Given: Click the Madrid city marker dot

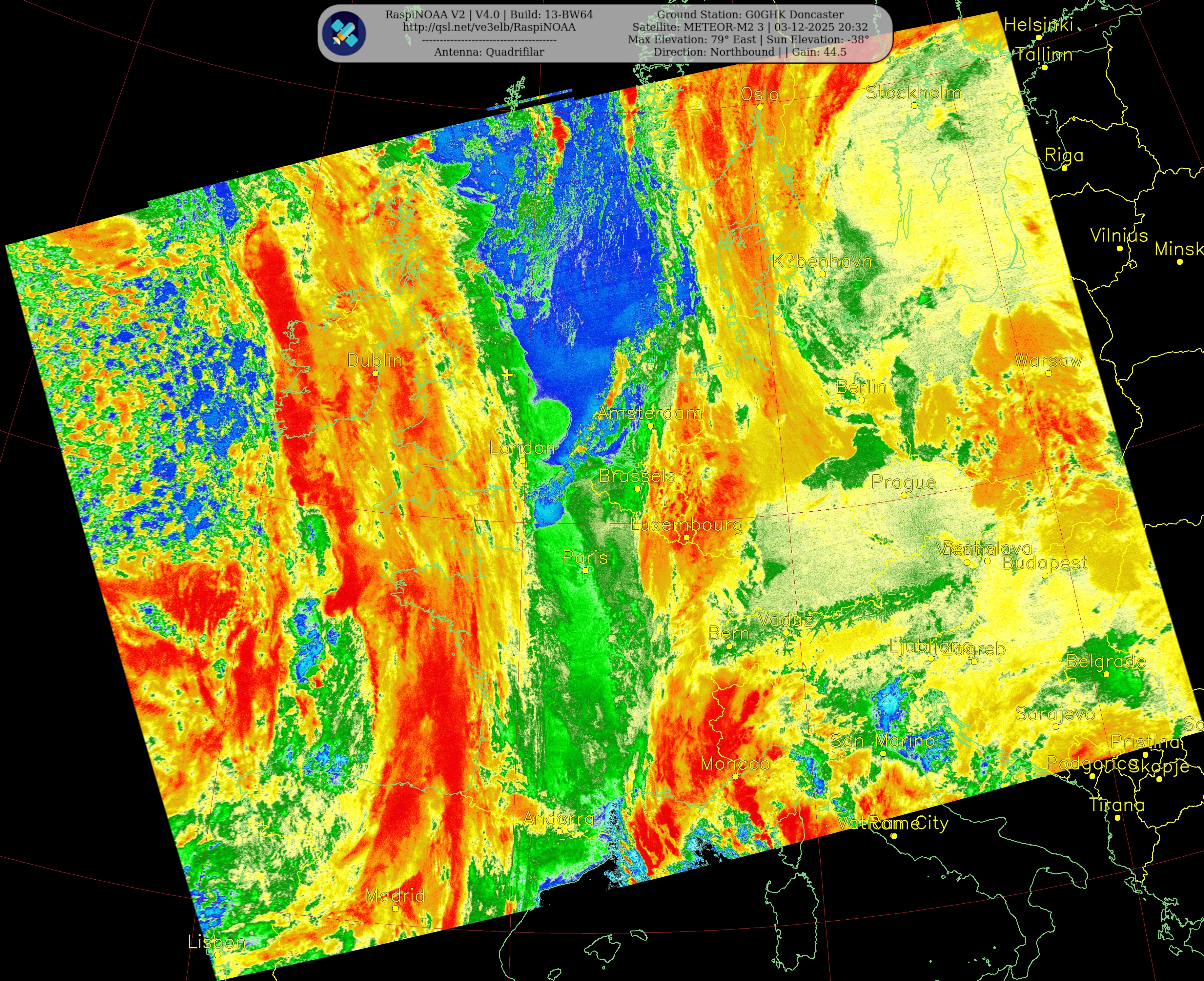Looking at the screenshot, I should pyautogui.click(x=395, y=908).
